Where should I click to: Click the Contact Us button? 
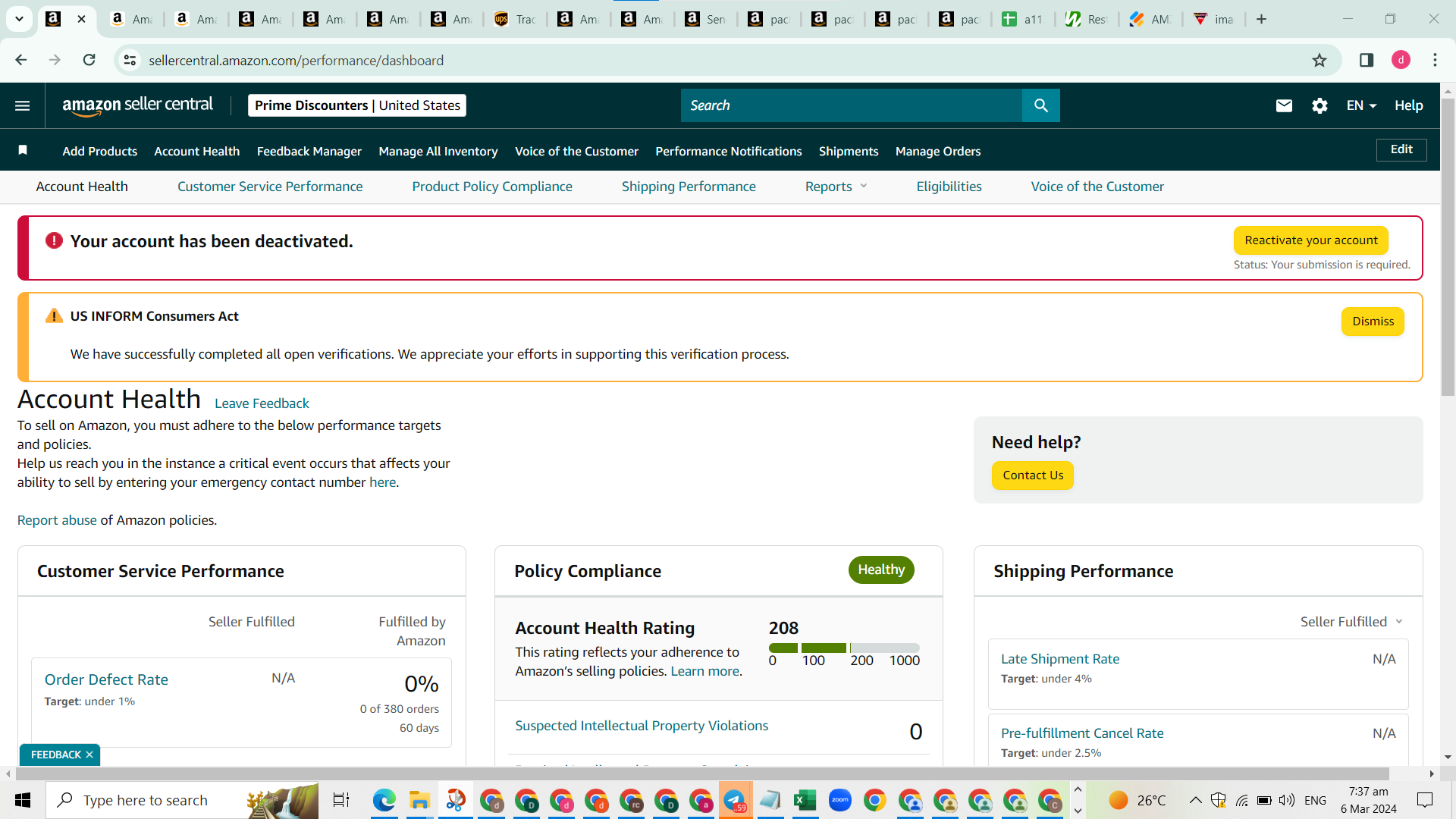click(x=1033, y=475)
